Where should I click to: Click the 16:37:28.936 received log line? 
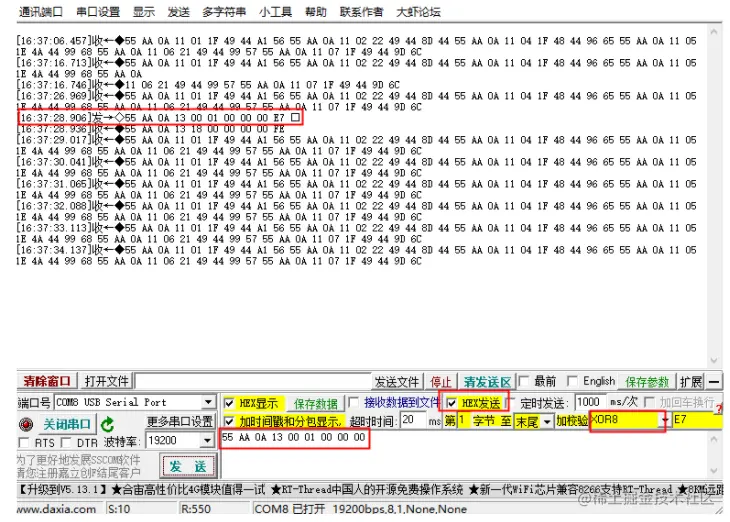point(151,129)
